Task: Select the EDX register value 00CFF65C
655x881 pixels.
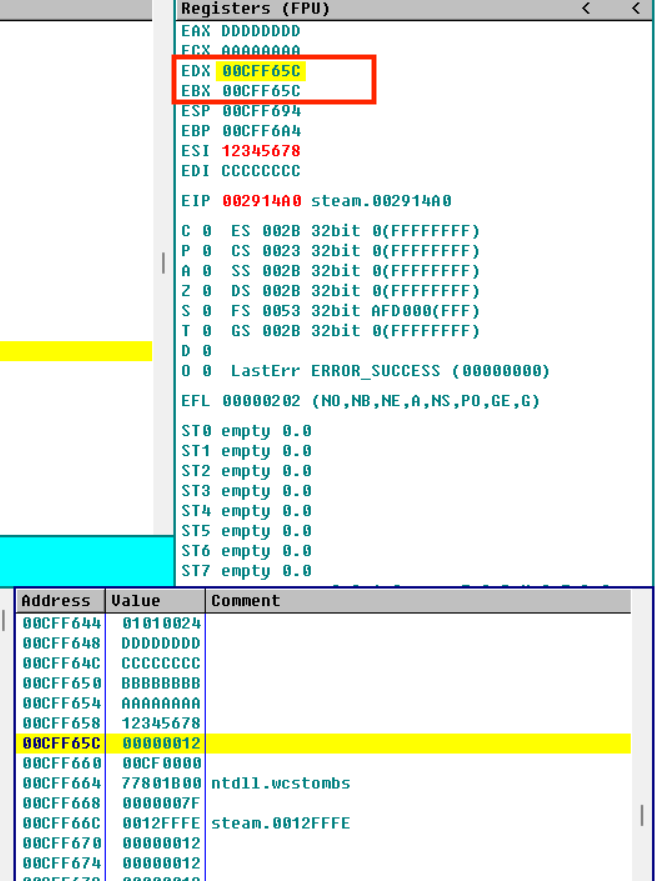Action: tap(260, 71)
